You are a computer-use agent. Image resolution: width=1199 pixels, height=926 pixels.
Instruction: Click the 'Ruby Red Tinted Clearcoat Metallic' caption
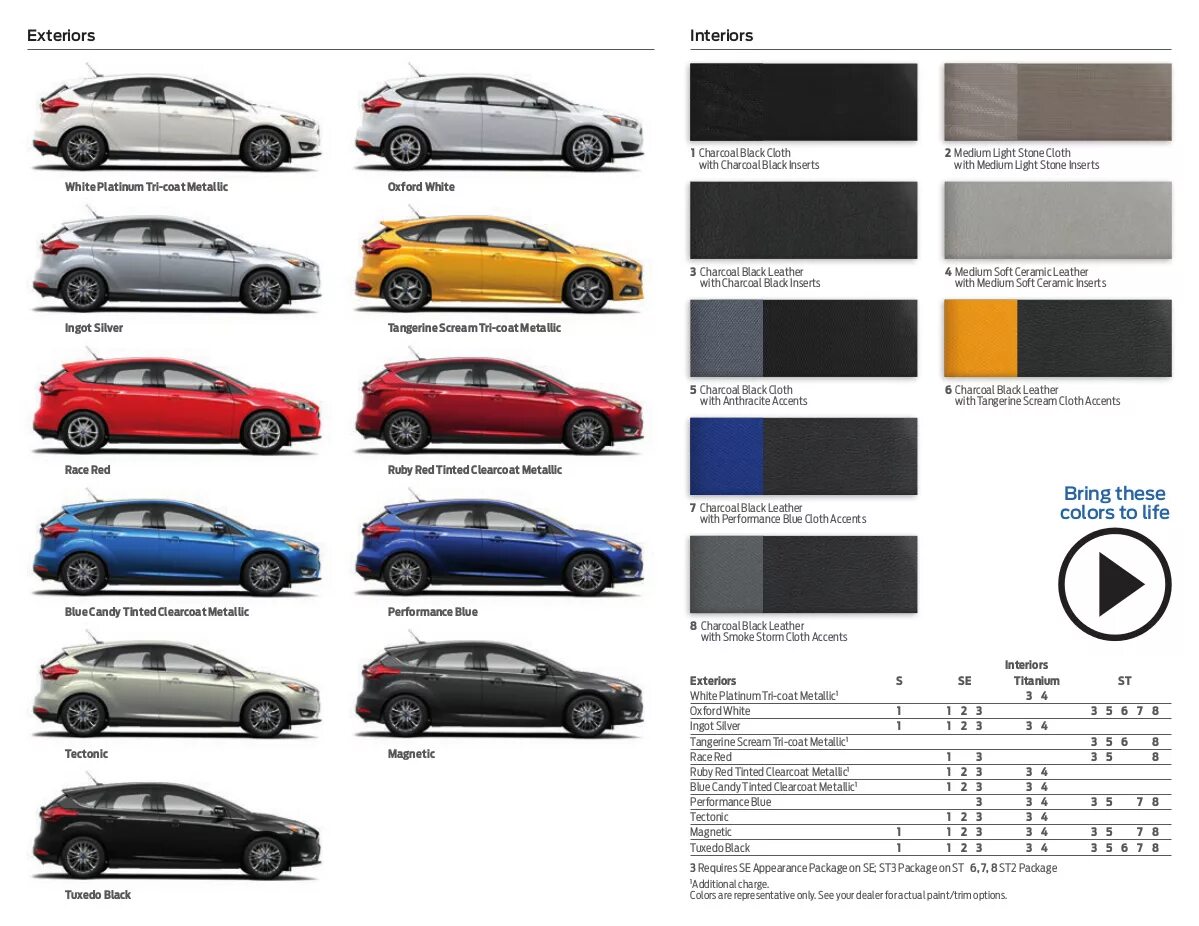[474, 469]
